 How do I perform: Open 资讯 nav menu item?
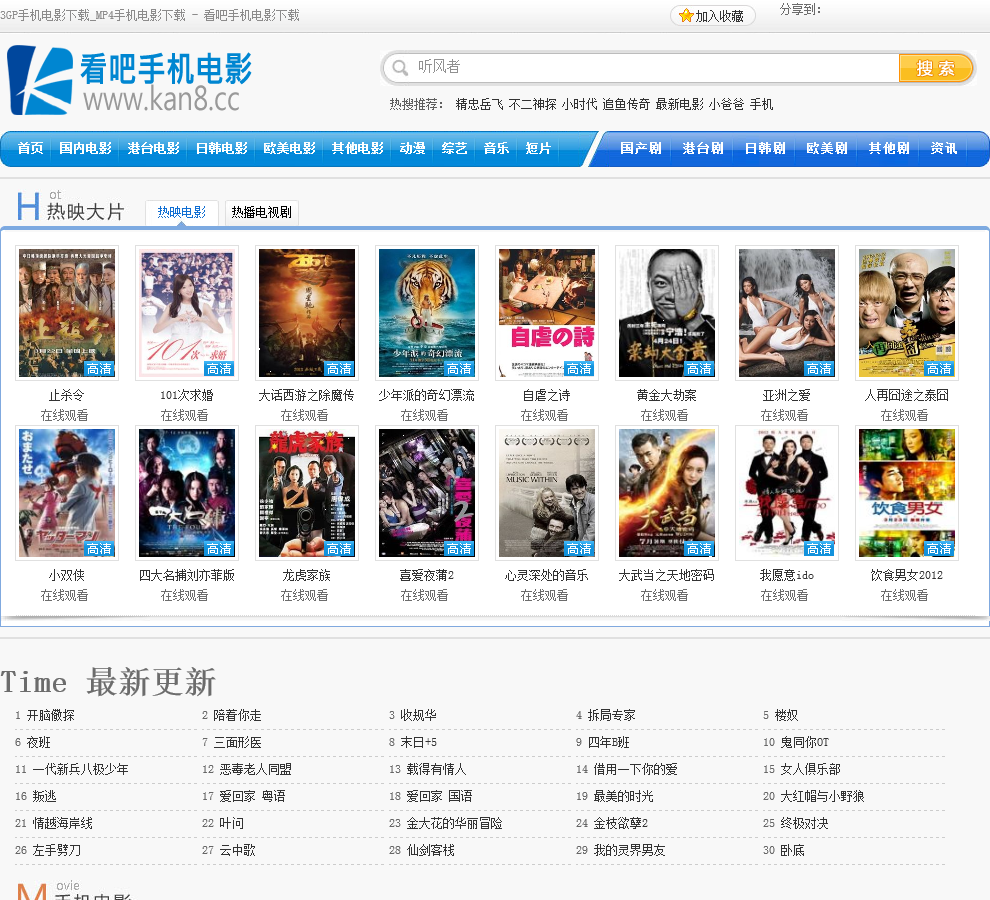click(x=943, y=148)
